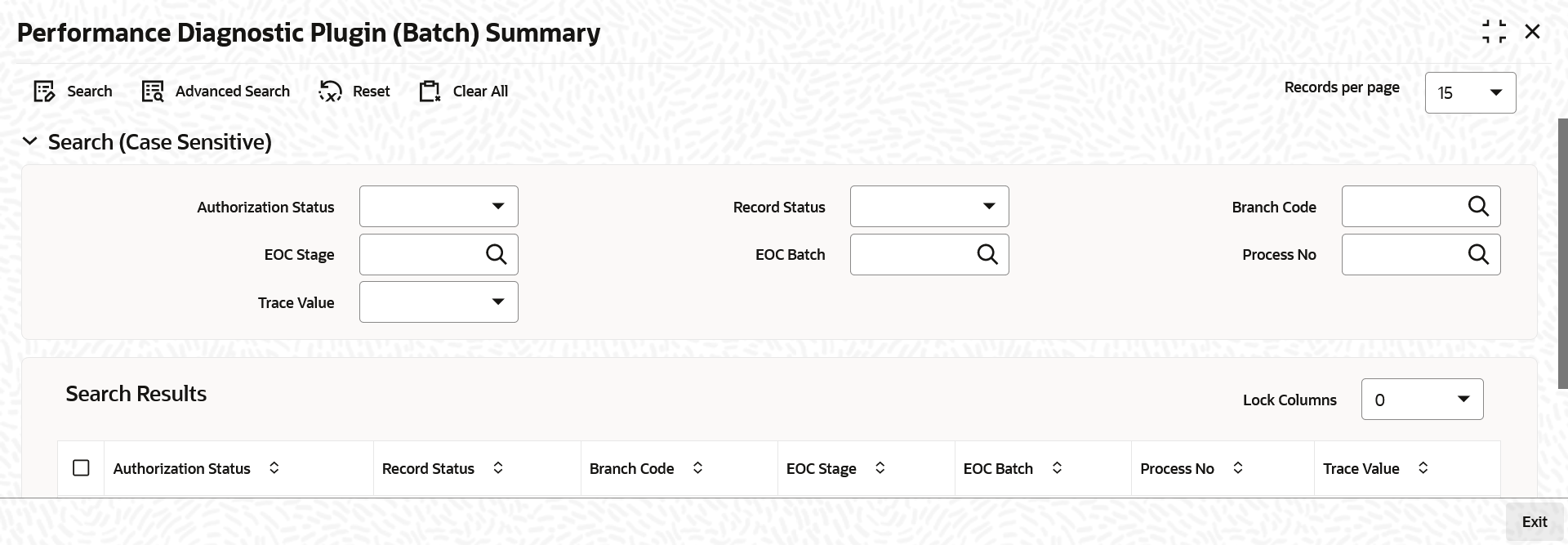
Task: Click the fullscreen toggle icon
Action: (x=1495, y=31)
